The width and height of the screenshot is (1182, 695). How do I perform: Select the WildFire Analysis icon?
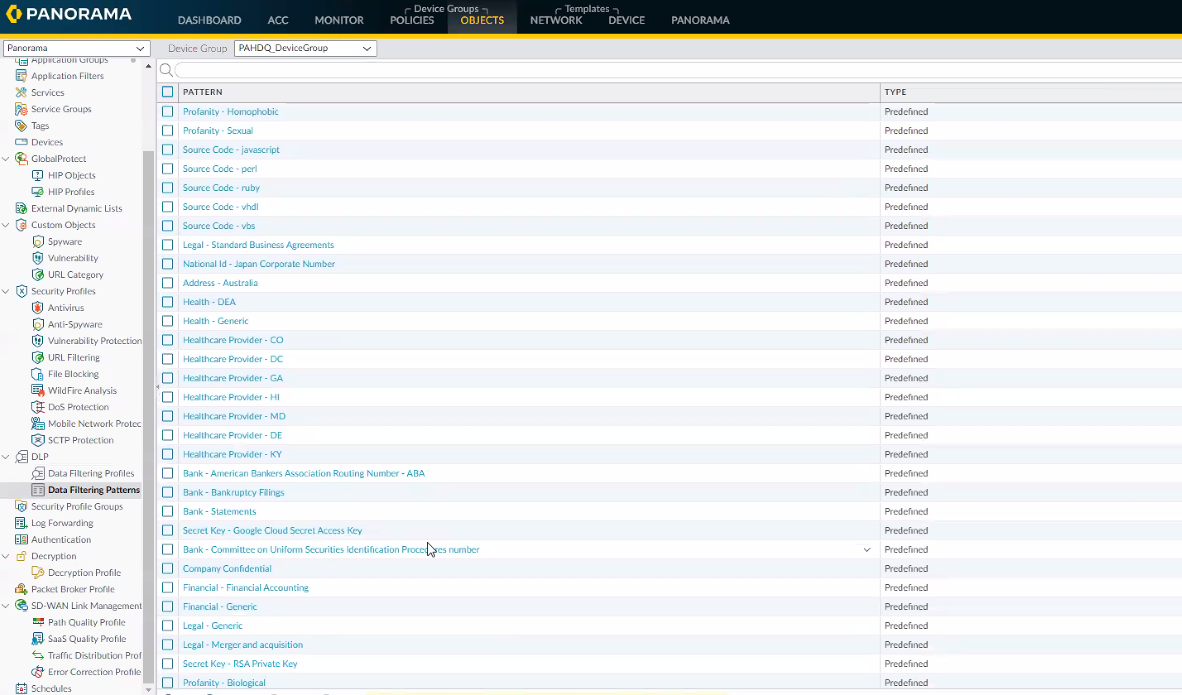[x=38, y=390]
